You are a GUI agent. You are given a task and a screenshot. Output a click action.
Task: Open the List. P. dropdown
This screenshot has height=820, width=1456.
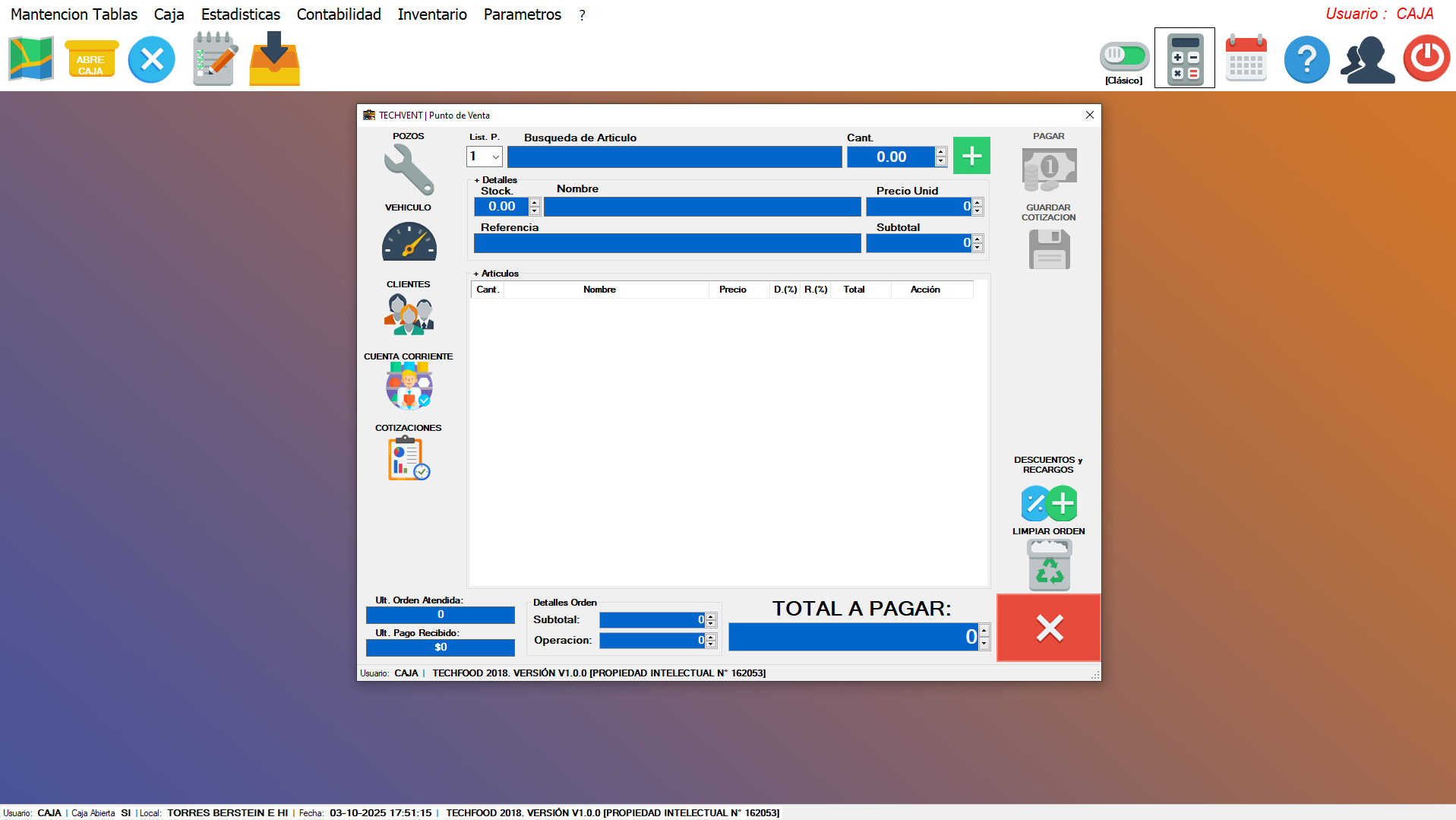point(495,157)
